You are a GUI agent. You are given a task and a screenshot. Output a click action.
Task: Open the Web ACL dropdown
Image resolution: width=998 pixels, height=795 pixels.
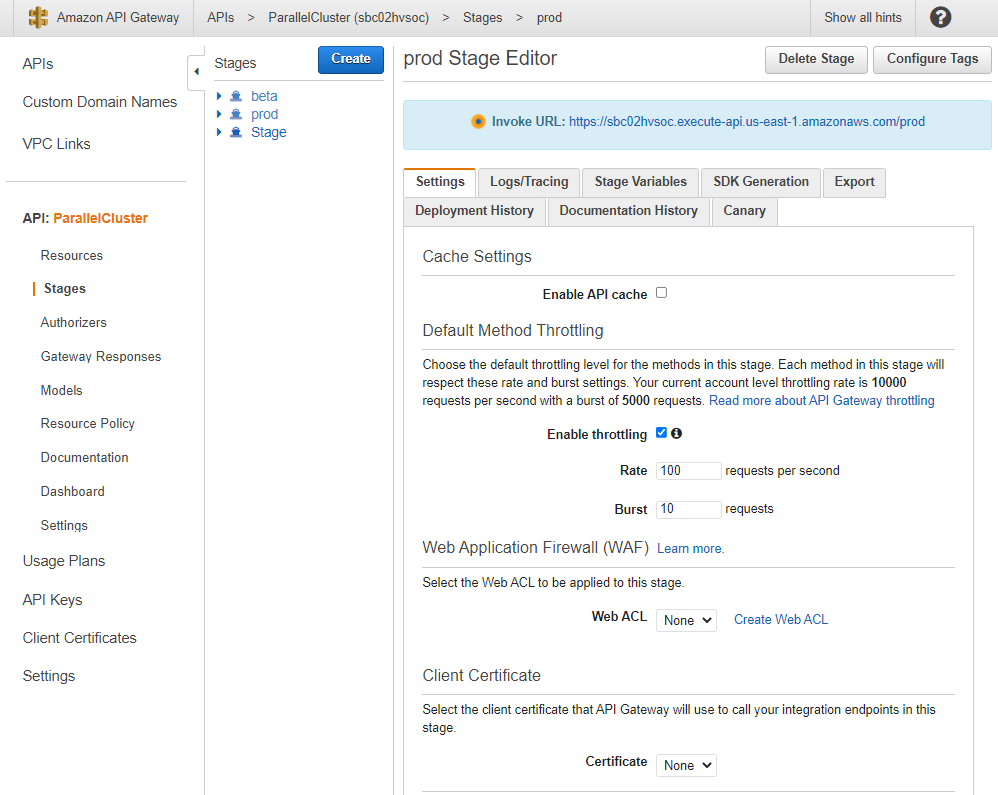click(x=686, y=620)
